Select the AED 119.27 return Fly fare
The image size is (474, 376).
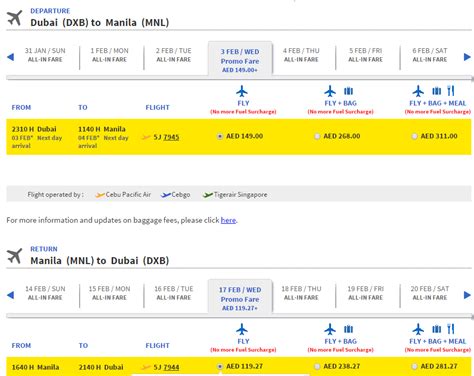click(220, 367)
